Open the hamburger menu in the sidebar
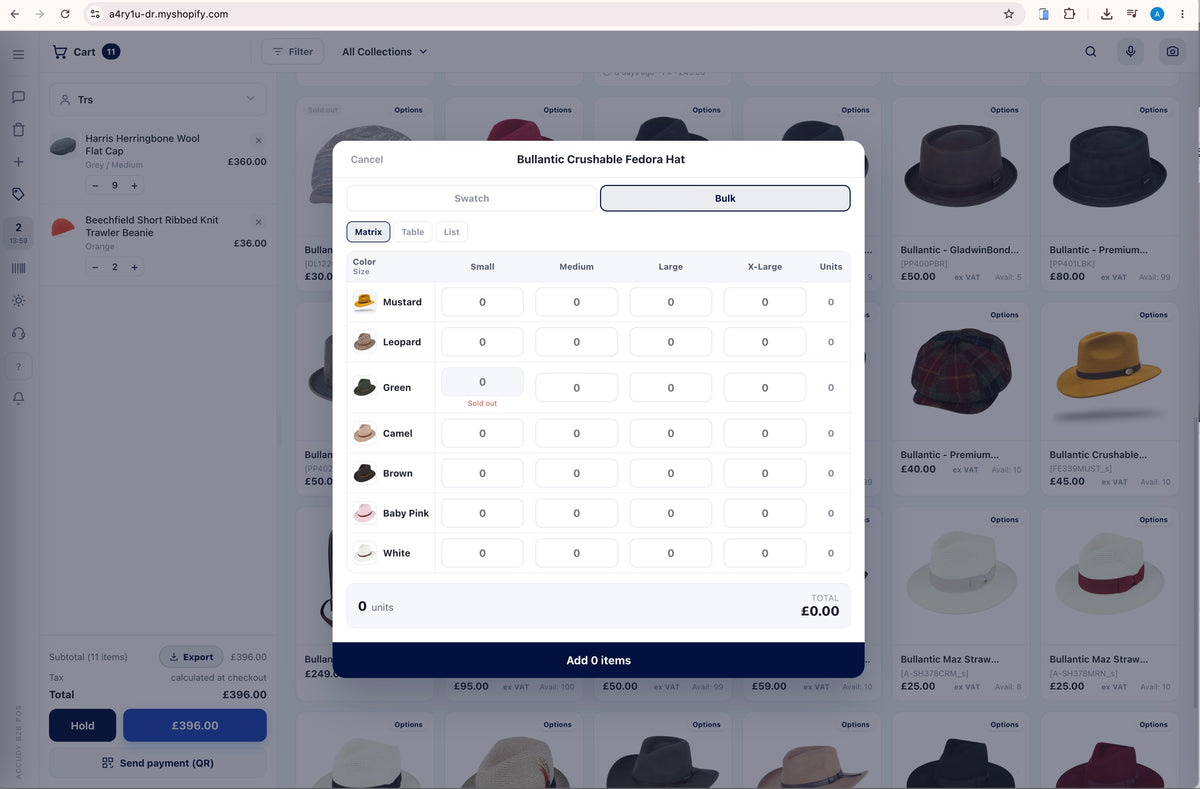 (18, 54)
